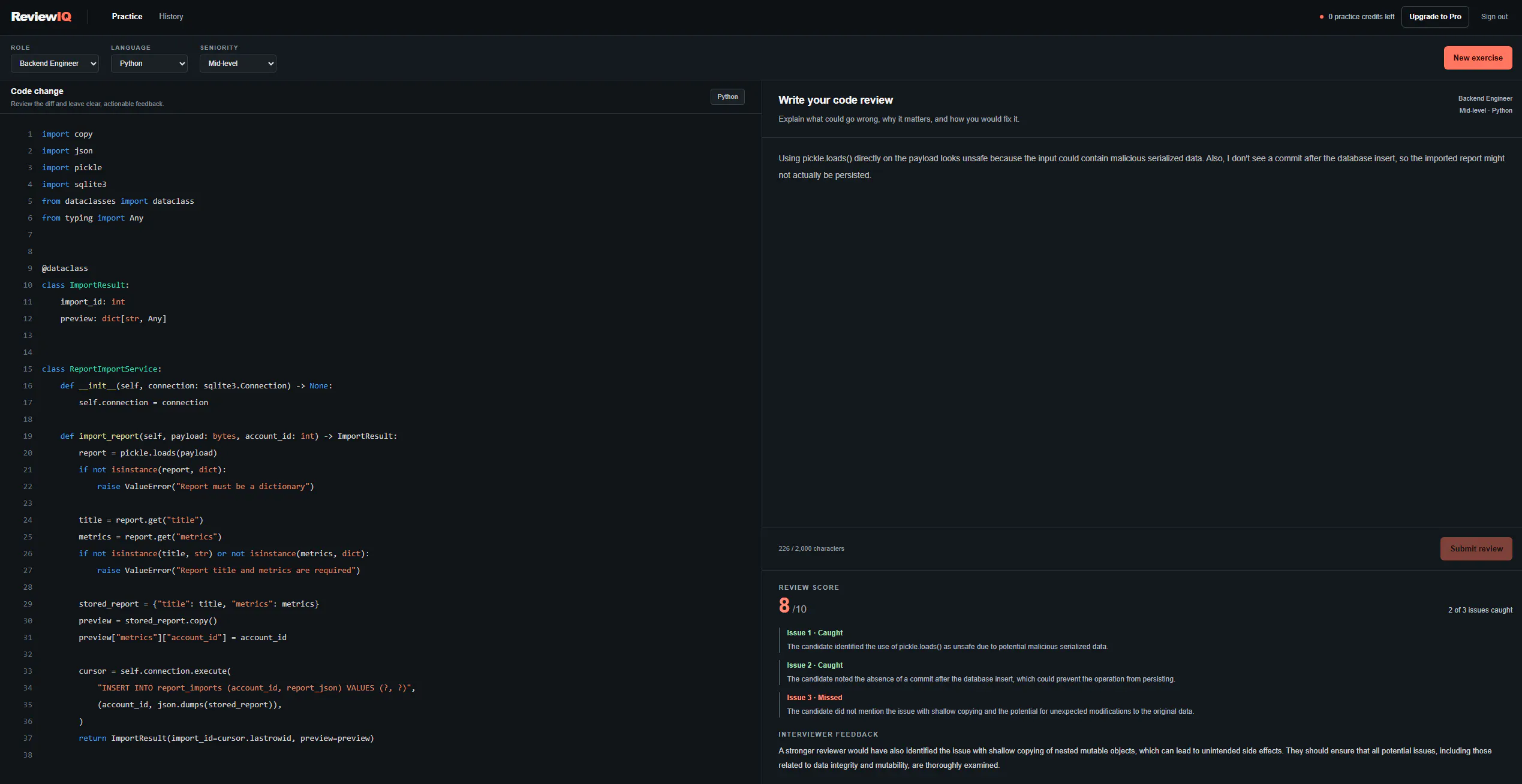
Task: Click code line 'import pickle'
Action: click(72, 168)
